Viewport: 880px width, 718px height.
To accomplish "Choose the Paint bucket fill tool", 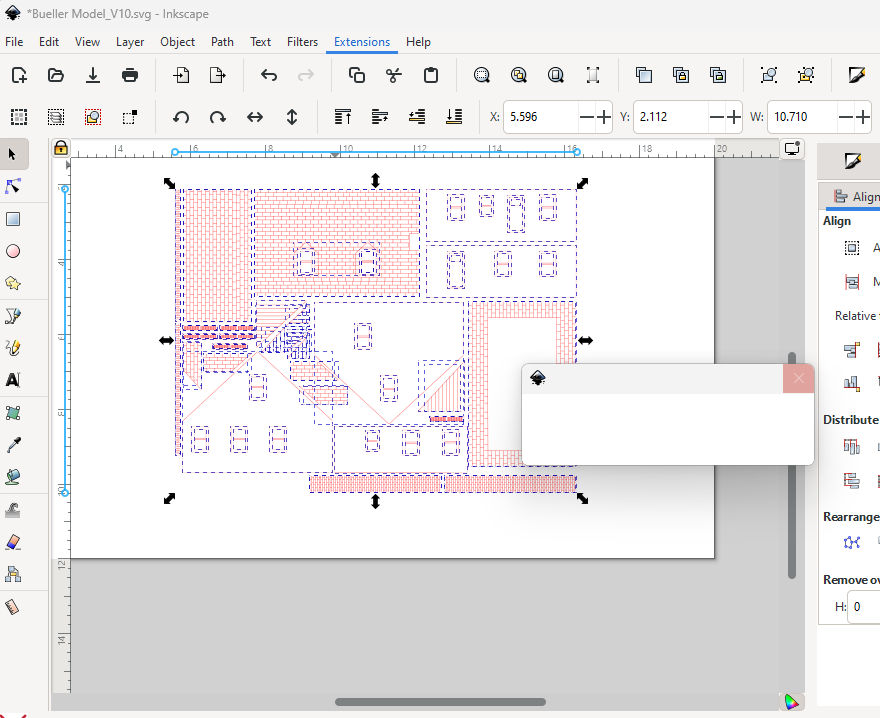I will [x=13, y=477].
